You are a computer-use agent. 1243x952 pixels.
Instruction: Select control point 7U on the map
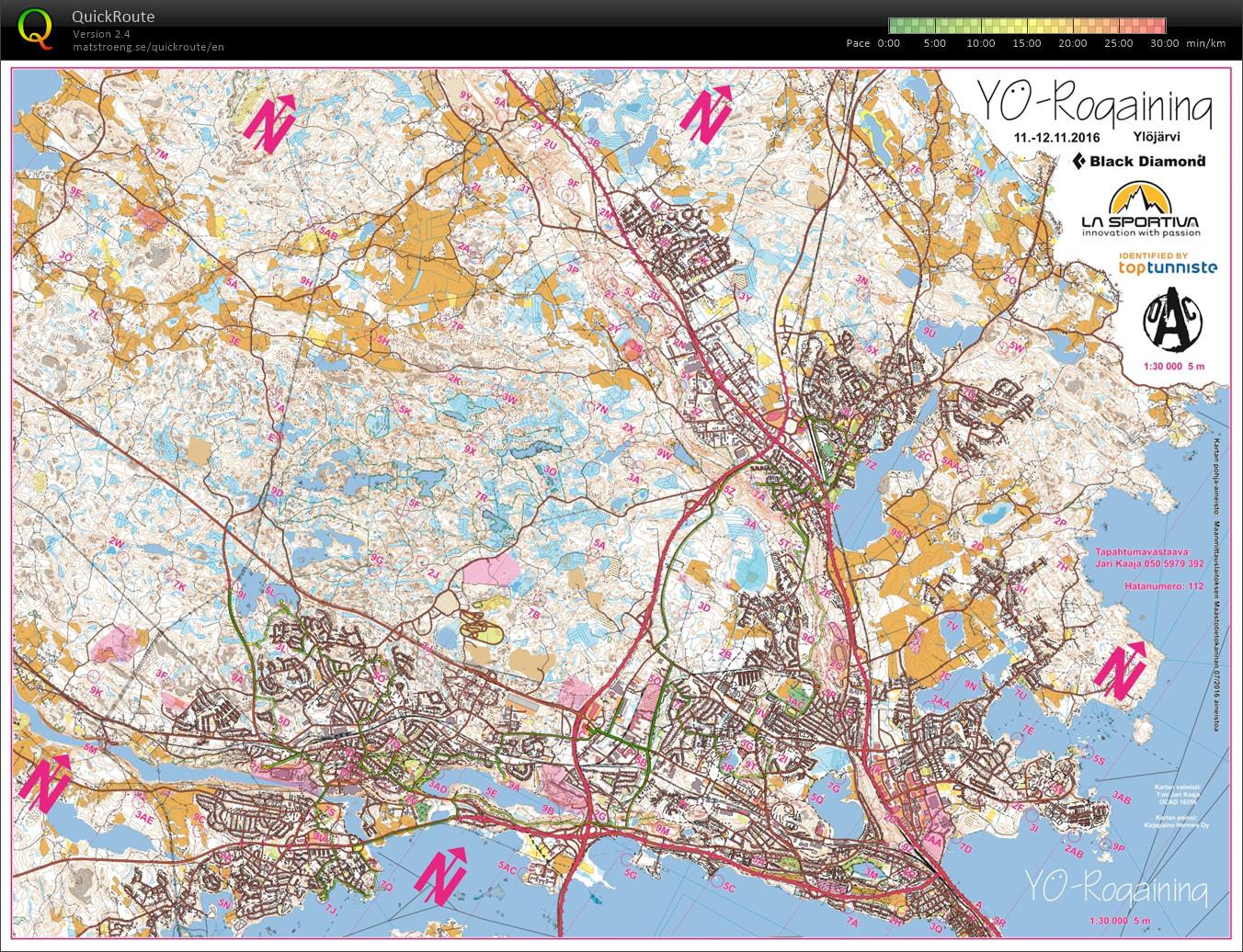click(1021, 695)
